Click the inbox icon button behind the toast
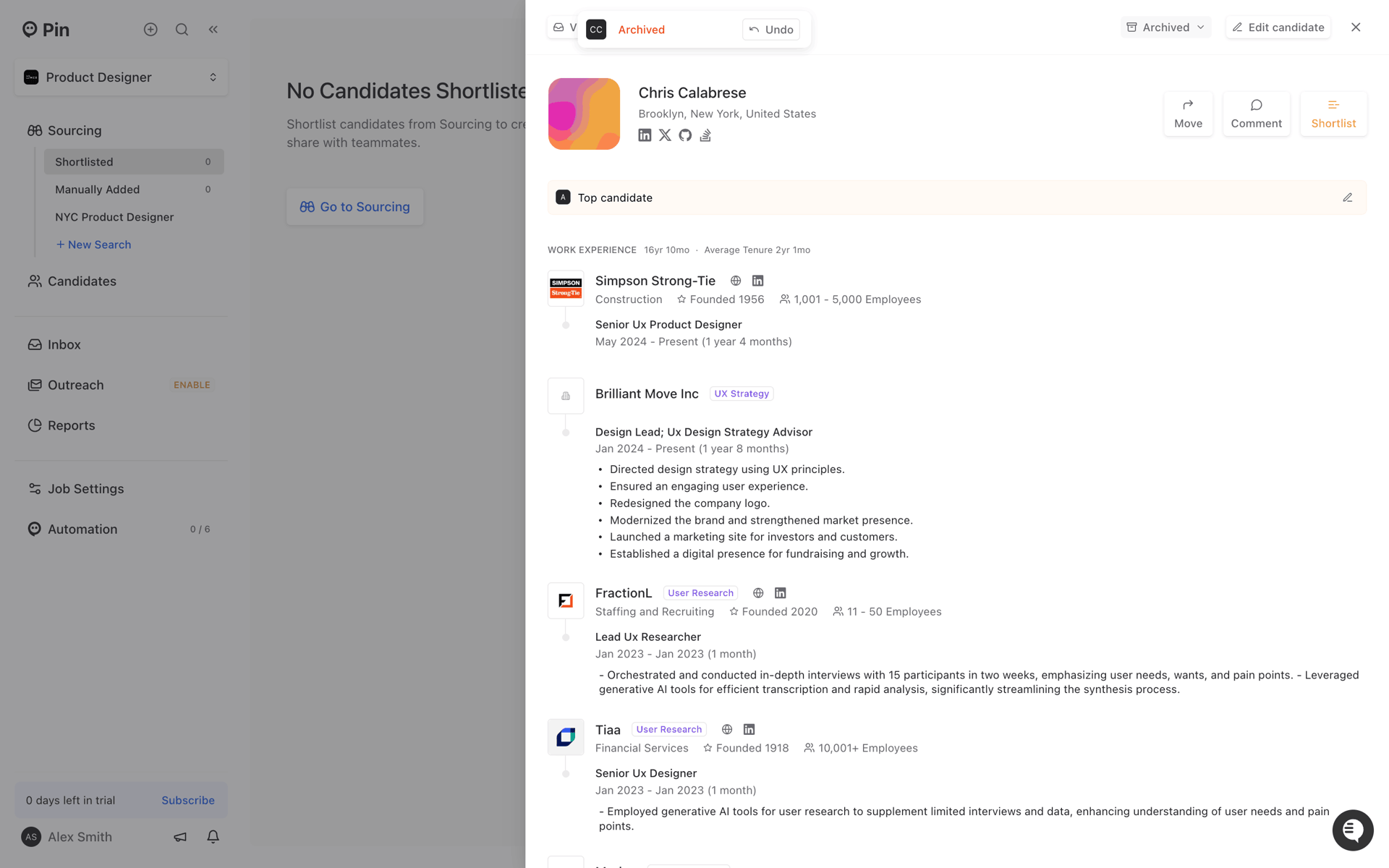The image size is (1389, 868). coord(562,27)
